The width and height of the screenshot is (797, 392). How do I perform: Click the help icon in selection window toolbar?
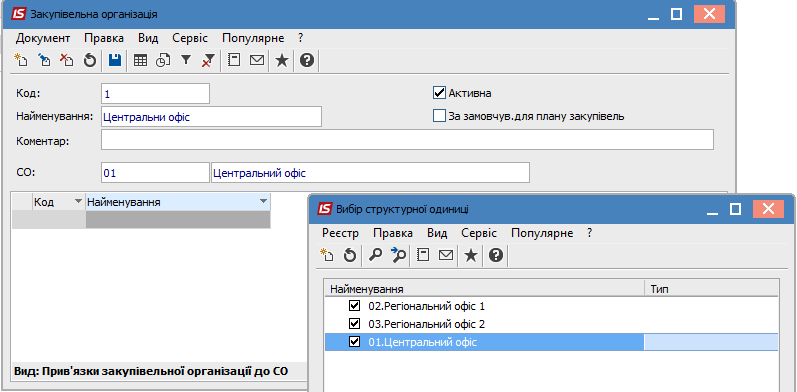pyautogui.click(x=496, y=255)
